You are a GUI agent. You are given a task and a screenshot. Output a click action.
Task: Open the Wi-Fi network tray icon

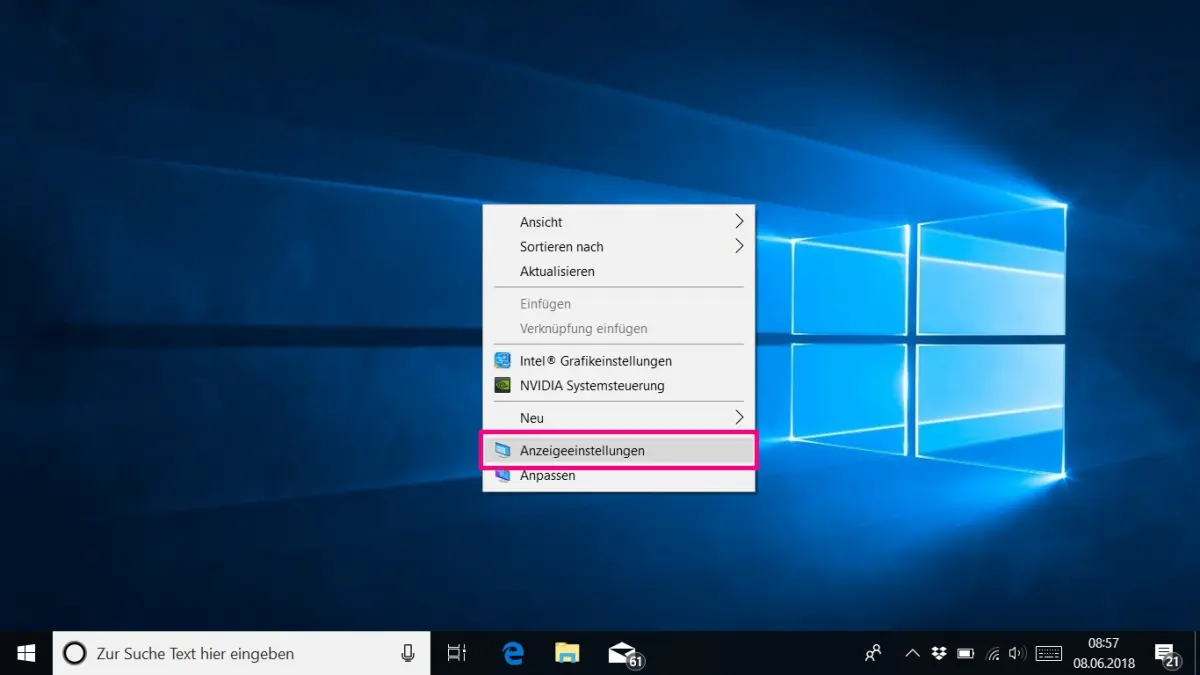click(992, 653)
